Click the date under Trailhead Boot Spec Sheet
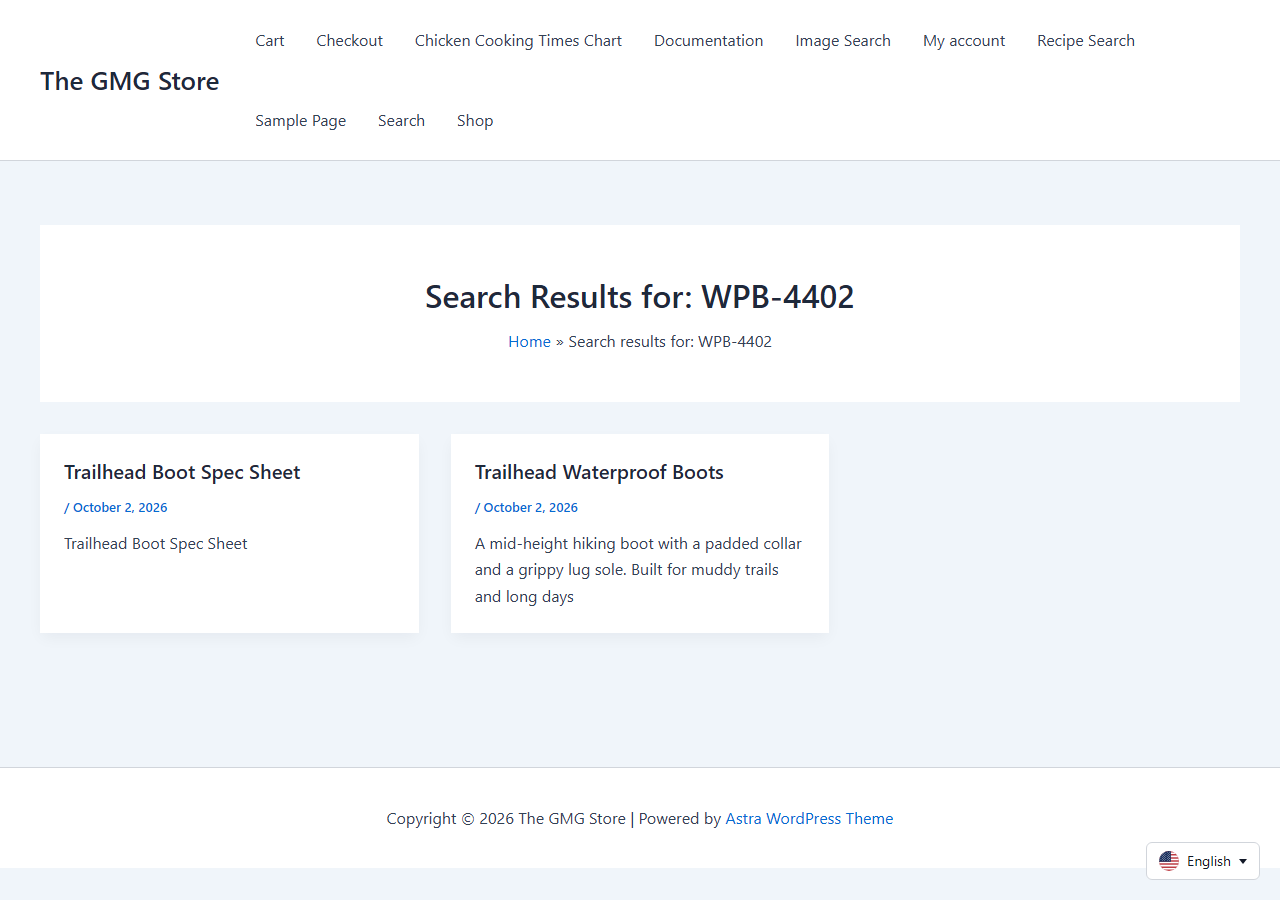This screenshot has width=1280, height=900. tap(120, 508)
